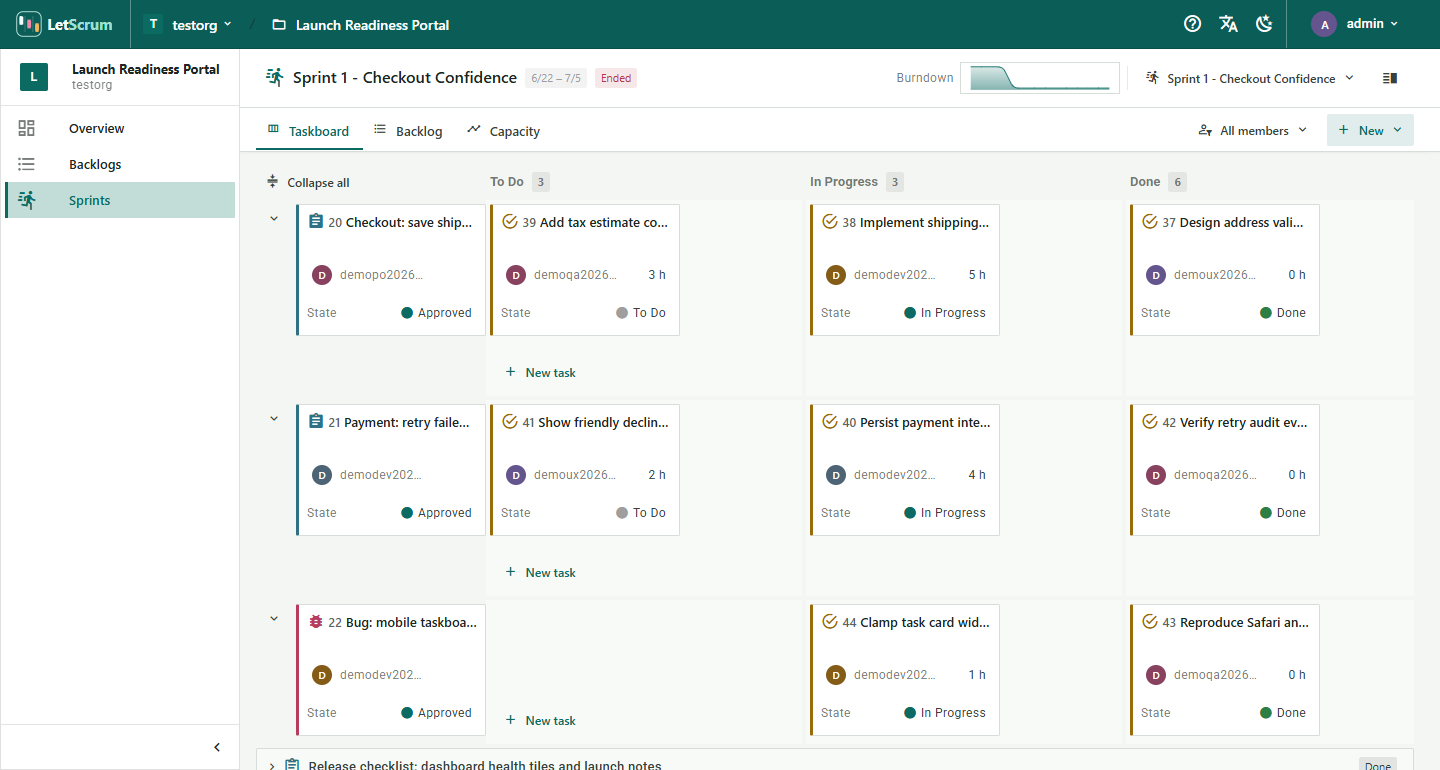Image resolution: width=1440 pixels, height=770 pixels.
Task: Click the Backlogs list icon in sidebar
Action: tap(27, 164)
